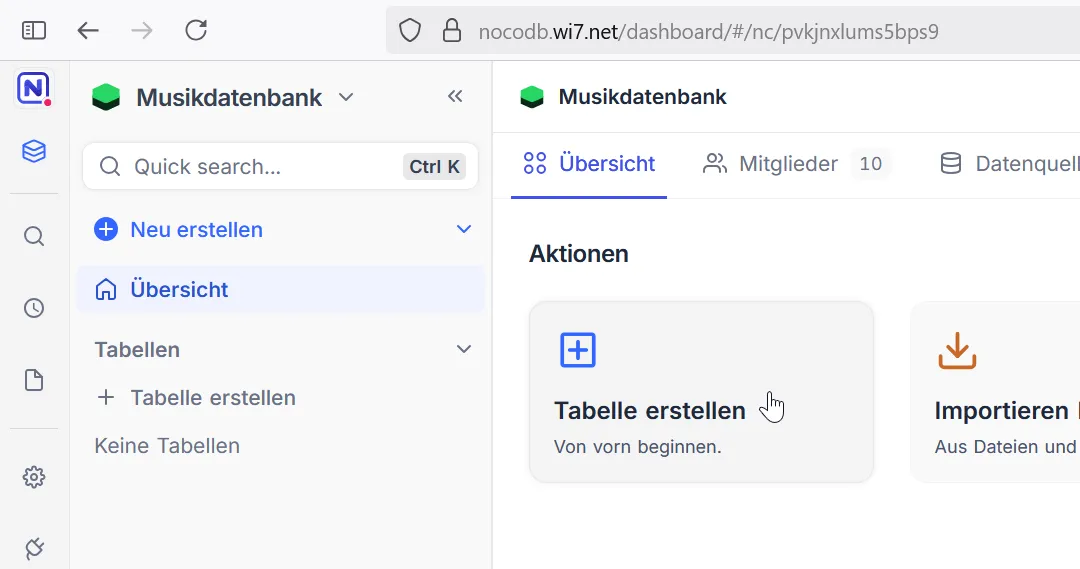This screenshot has height=569, width=1080.
Task: Click the magnifier search icon in mini sidebar
Action: point(34,237)
